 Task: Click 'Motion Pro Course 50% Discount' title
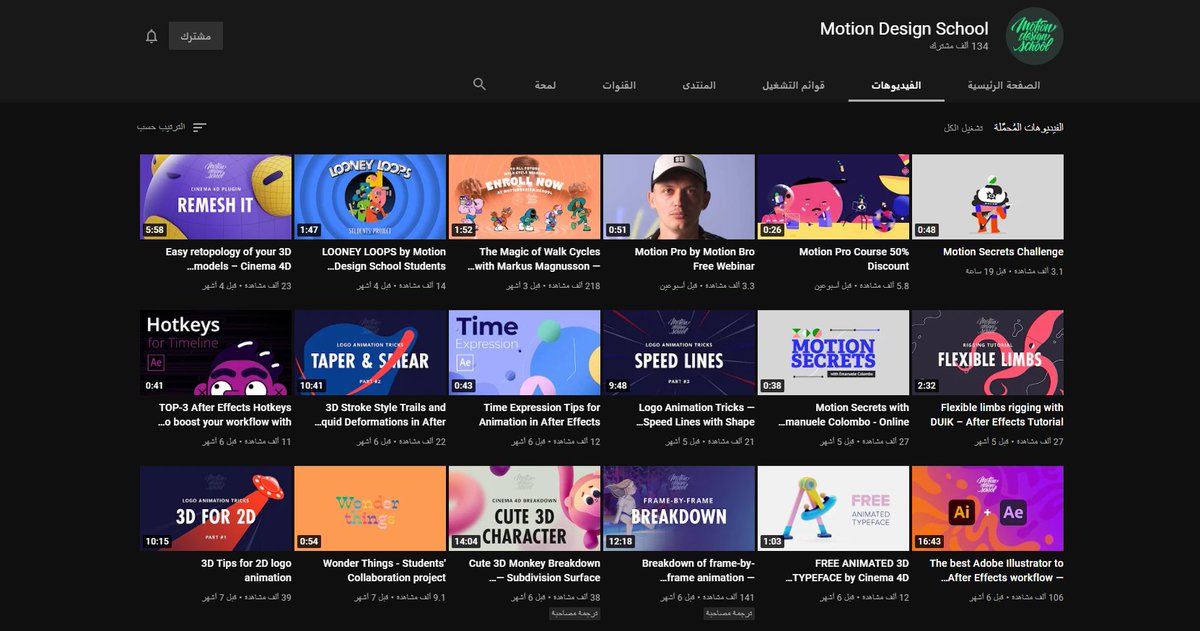854,259
